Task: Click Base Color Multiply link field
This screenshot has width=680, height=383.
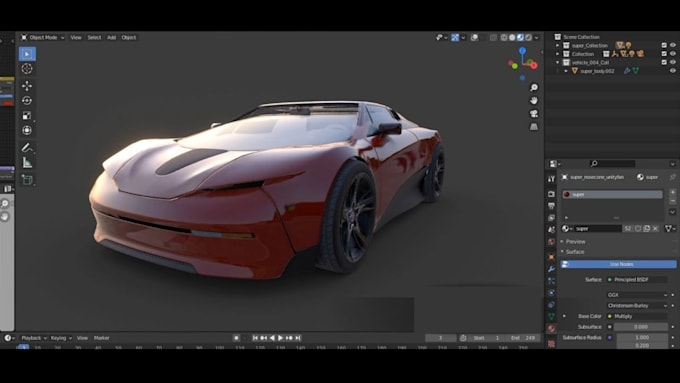Action: [x=637, y=316]
